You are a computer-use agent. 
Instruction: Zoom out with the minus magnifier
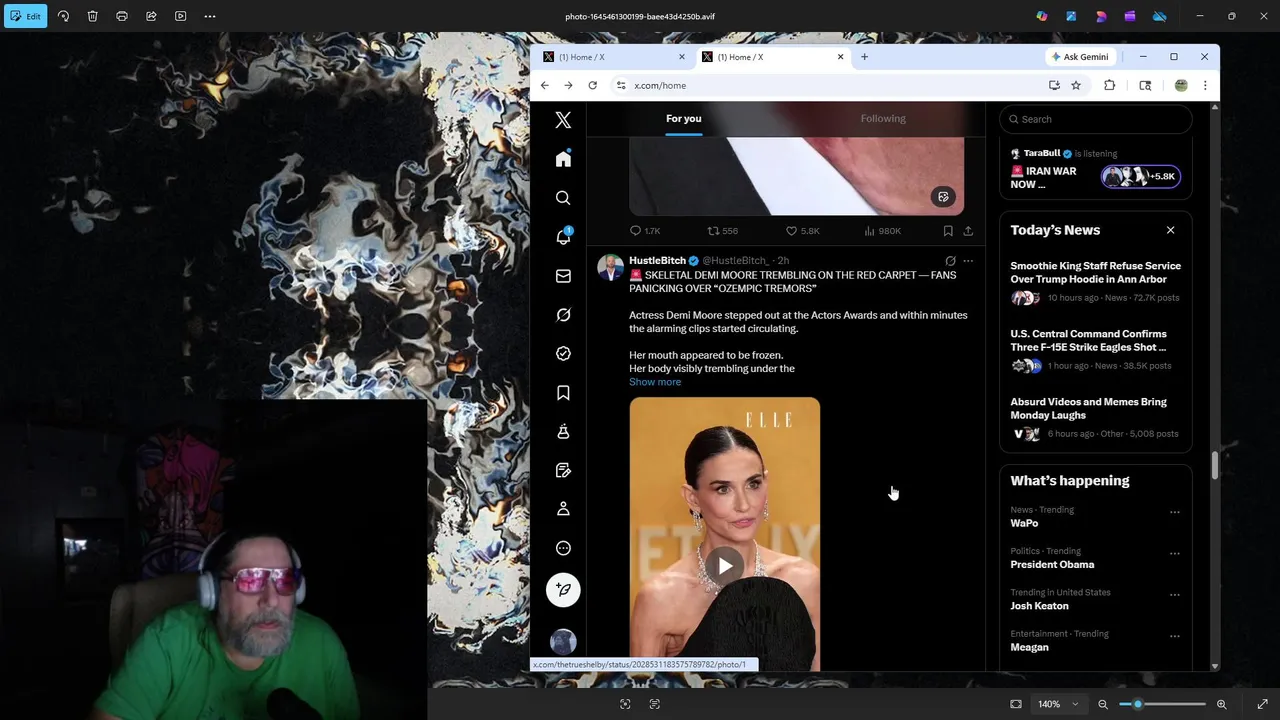[1103, 704]
